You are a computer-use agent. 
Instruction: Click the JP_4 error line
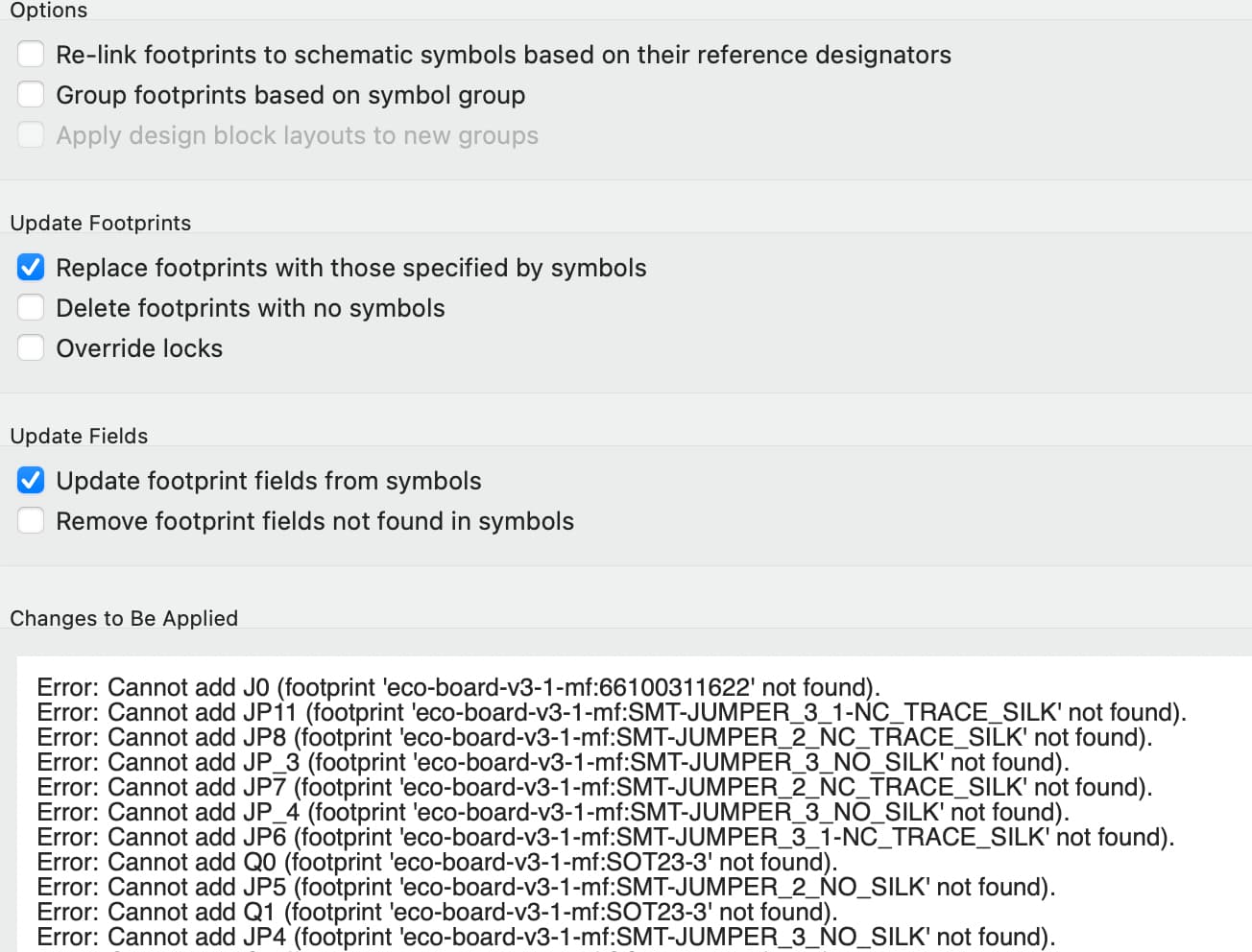pos(553,812)
